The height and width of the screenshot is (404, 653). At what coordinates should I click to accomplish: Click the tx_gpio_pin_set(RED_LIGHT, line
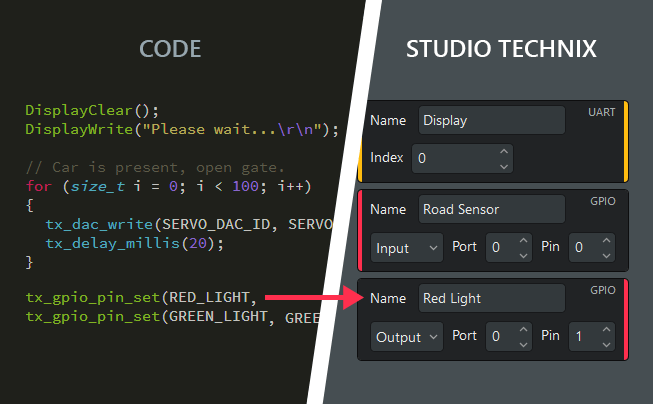(x=141, y=298)
